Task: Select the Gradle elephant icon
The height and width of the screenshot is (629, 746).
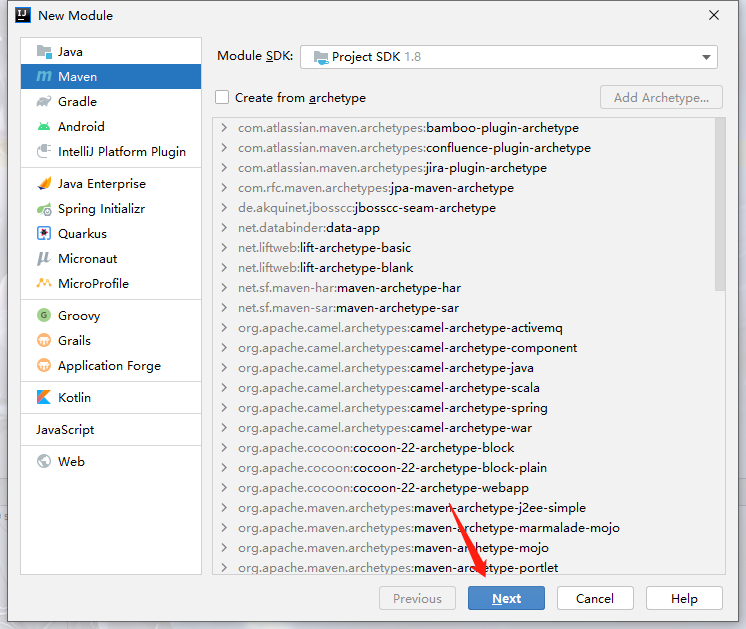Action: (x=44, y=101)
